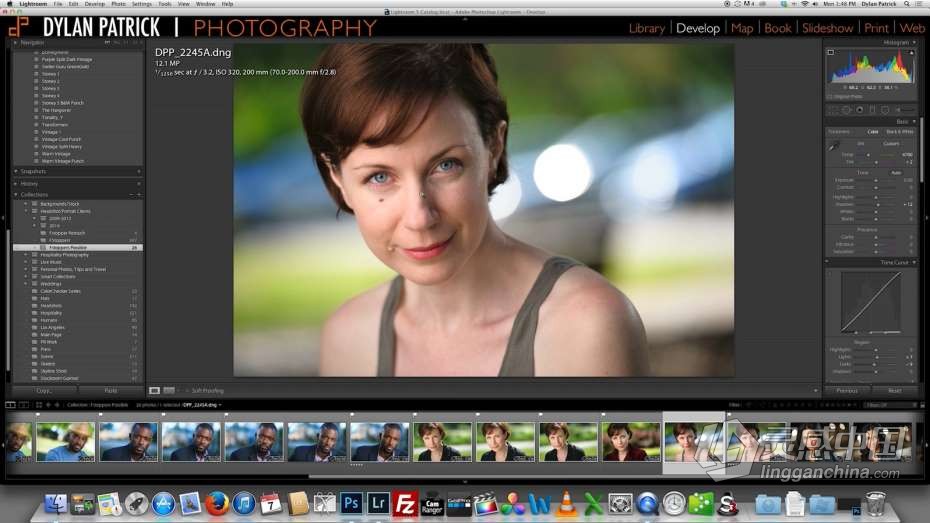This screenshot has width=930, height=523.
Task: Click the Previous button
Action: (847, 391)
